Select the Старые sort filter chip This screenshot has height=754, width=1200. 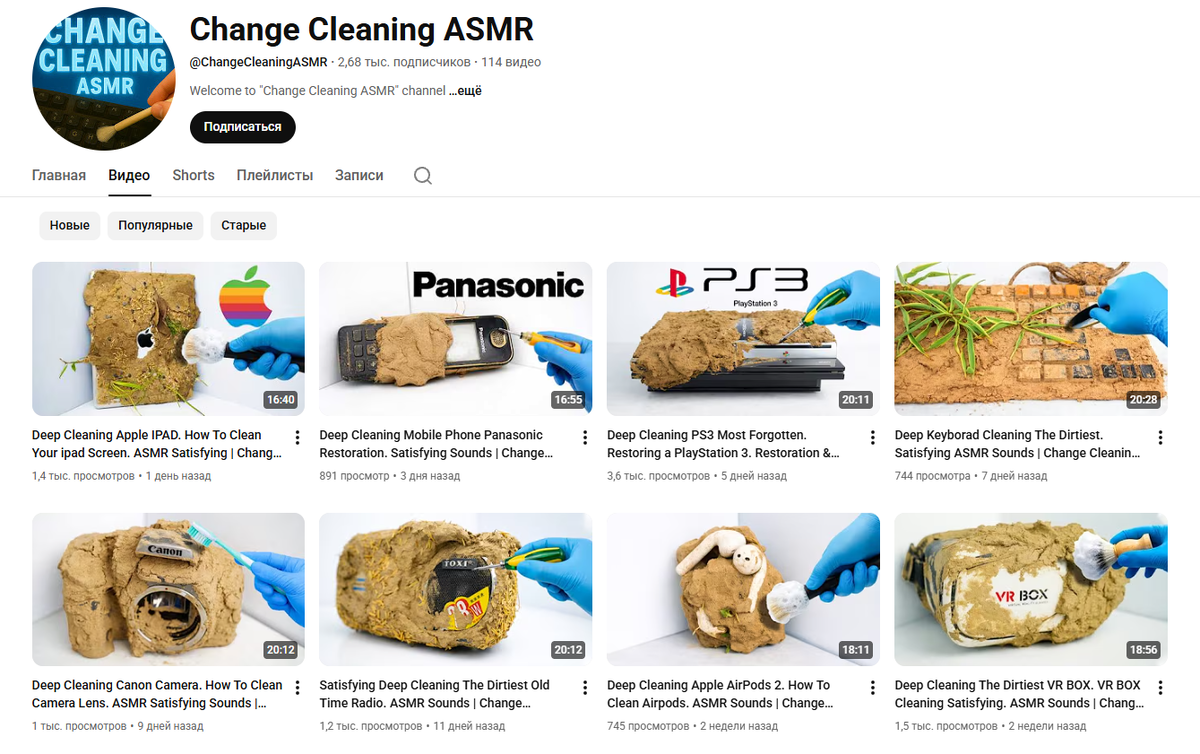tap(244, 225)
